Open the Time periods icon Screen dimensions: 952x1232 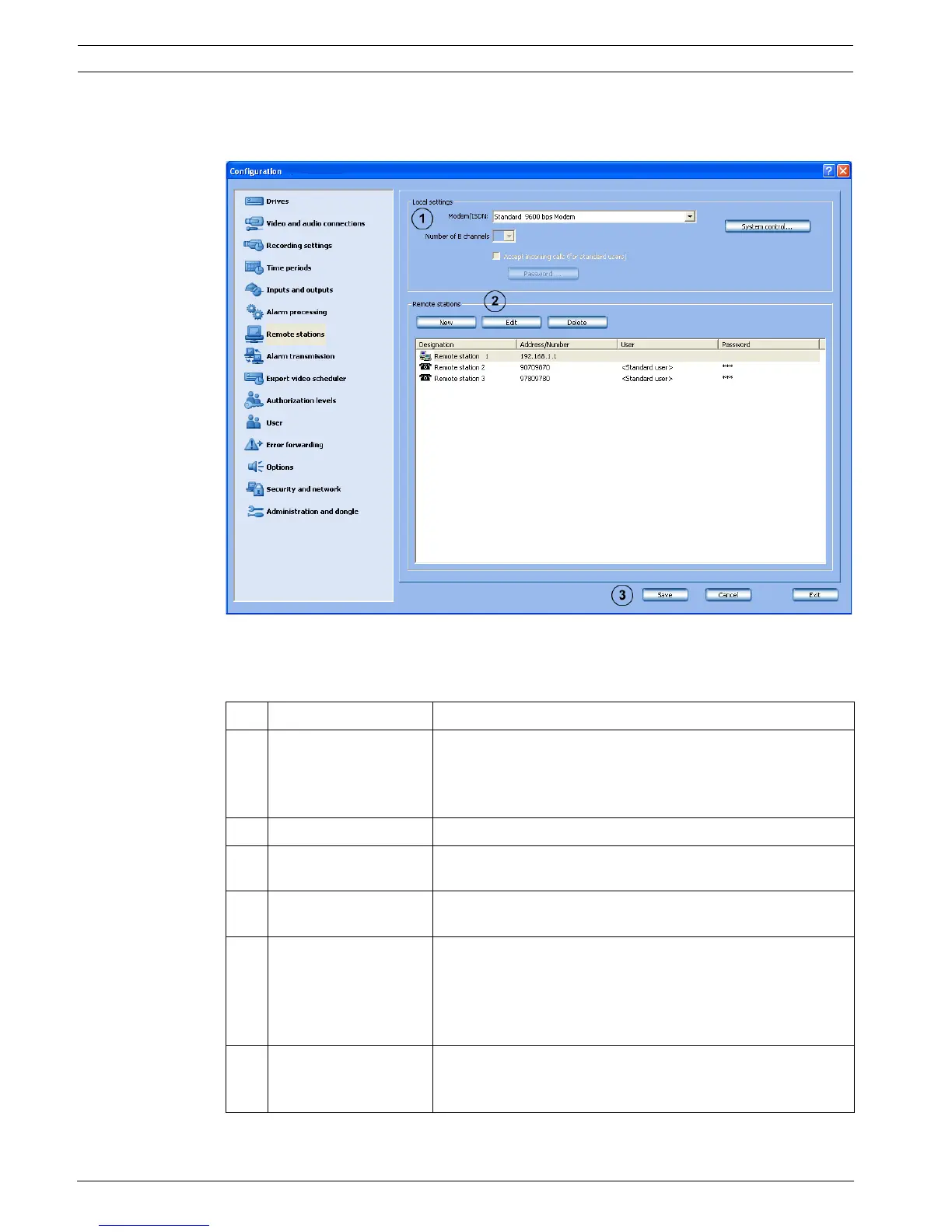254,268
